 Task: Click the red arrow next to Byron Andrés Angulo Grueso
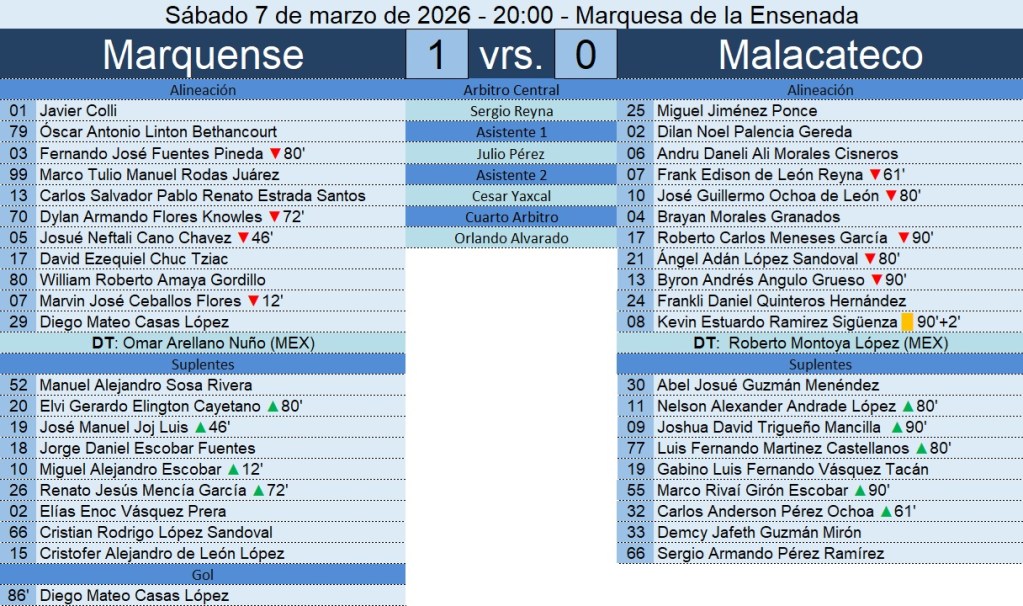pos(877,280)
